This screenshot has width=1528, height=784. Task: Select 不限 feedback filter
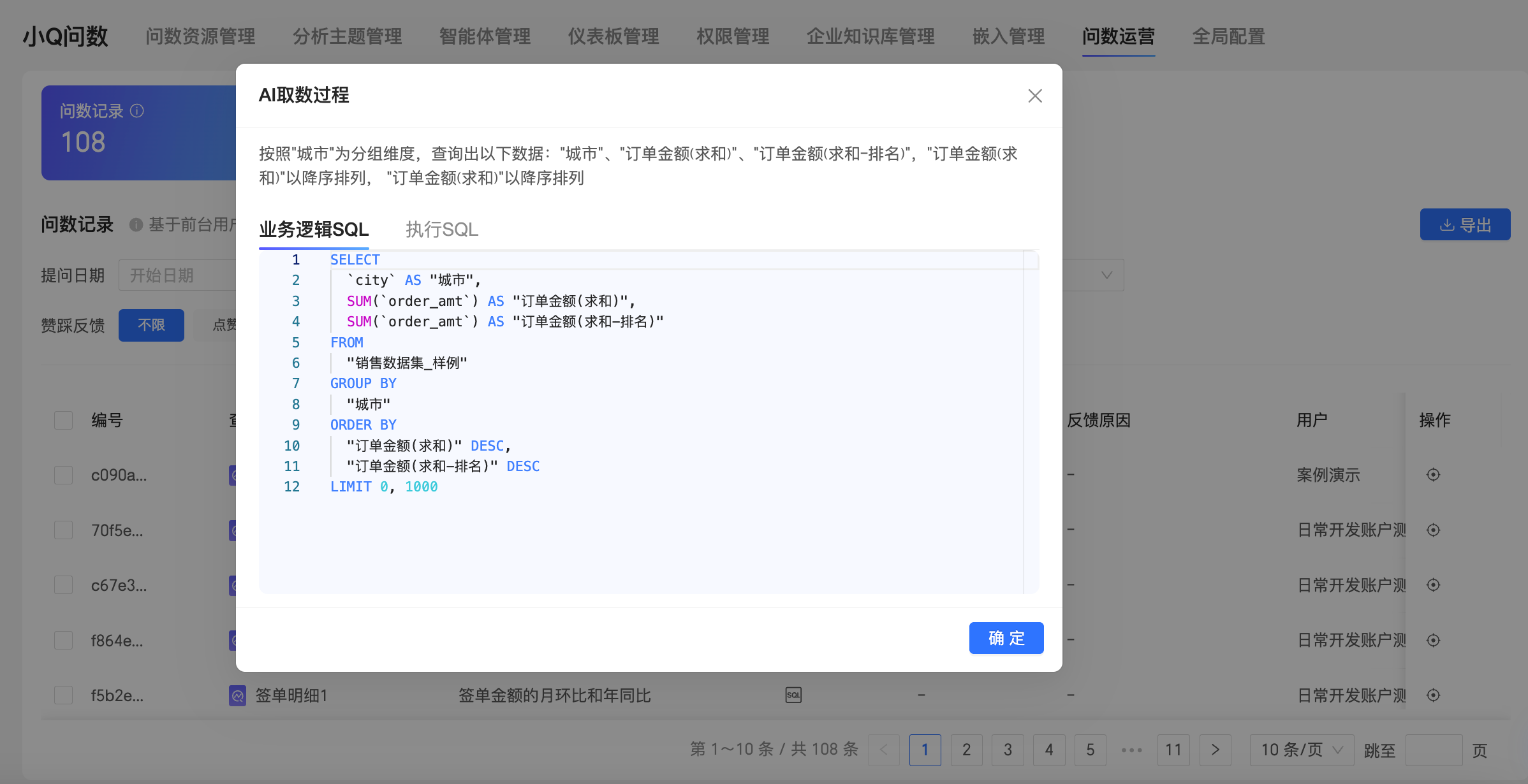pyautogui.click(x=151, y=325)
